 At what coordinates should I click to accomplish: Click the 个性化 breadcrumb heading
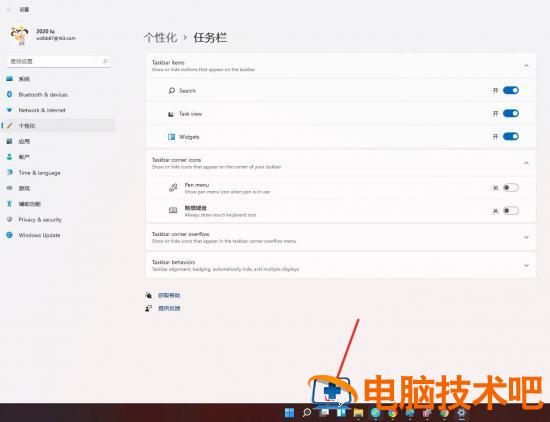pyautogui.click(x=161, y=37)
